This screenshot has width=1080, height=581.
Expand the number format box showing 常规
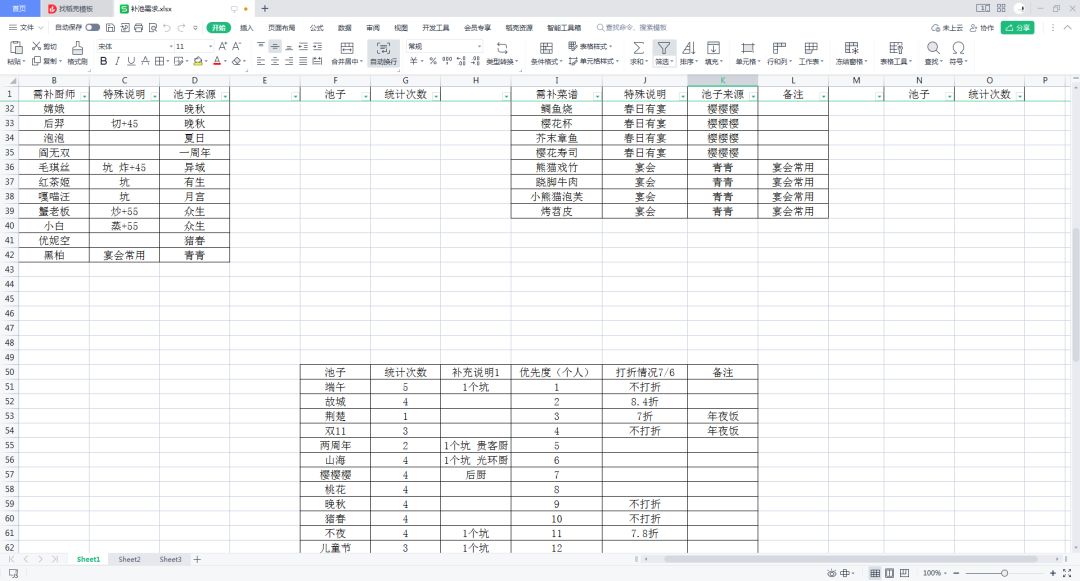444,46
